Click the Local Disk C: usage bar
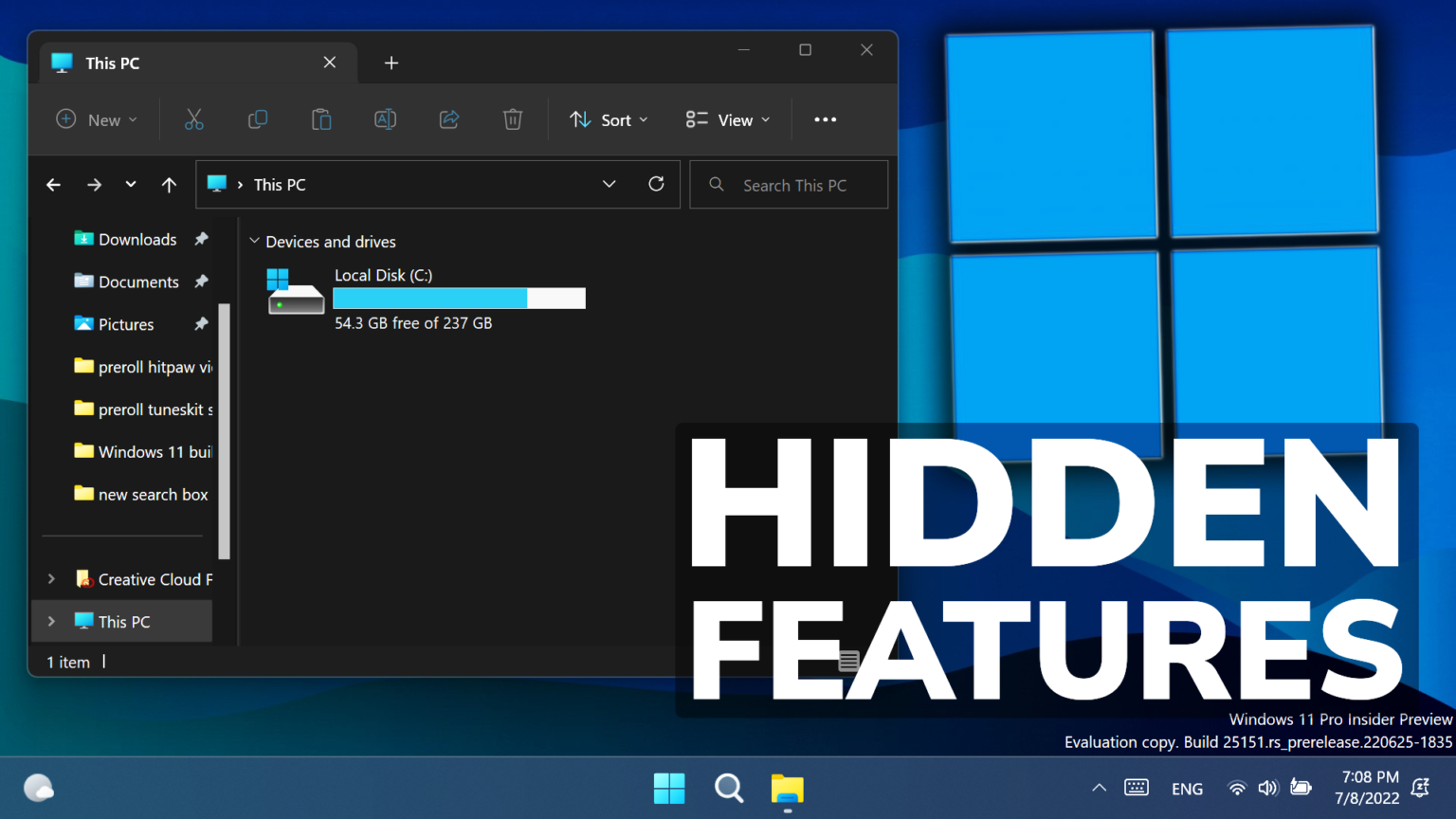Image resolution: width=1456 pixels, height=819 pixels. pos(459,298)
